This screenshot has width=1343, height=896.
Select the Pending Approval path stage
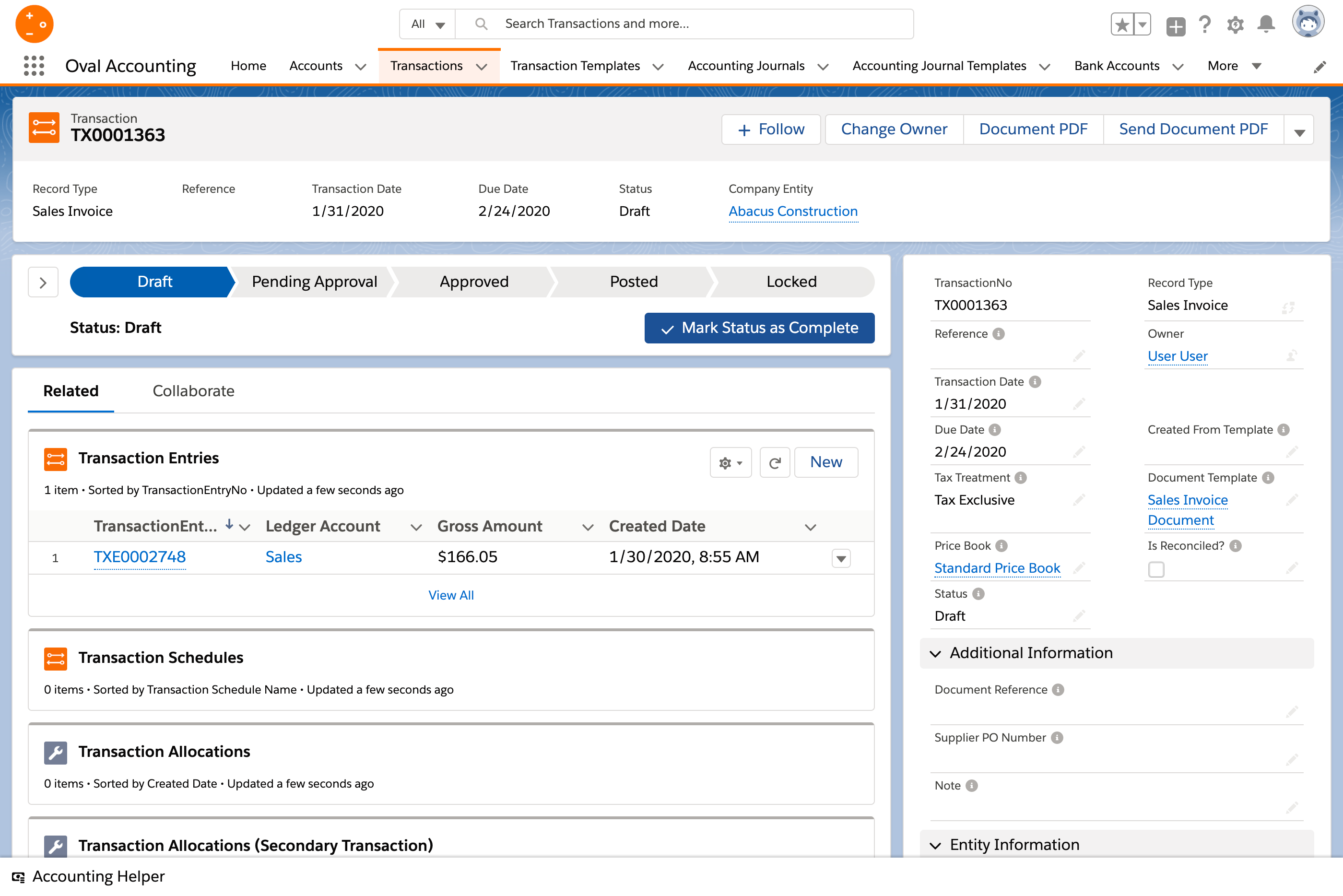click(314, 282)
